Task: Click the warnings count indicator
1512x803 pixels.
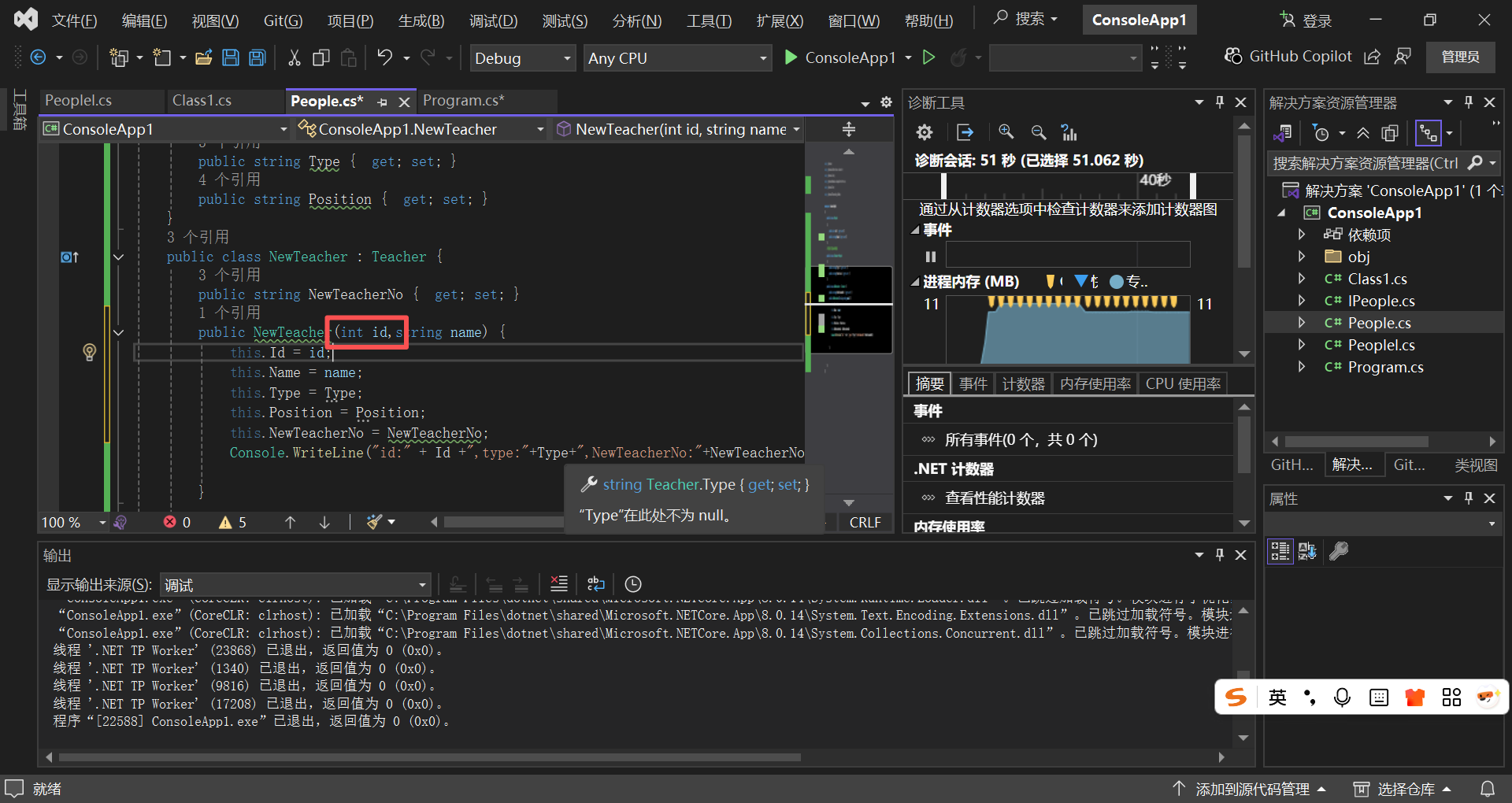Action: click(x=233, y=522)
